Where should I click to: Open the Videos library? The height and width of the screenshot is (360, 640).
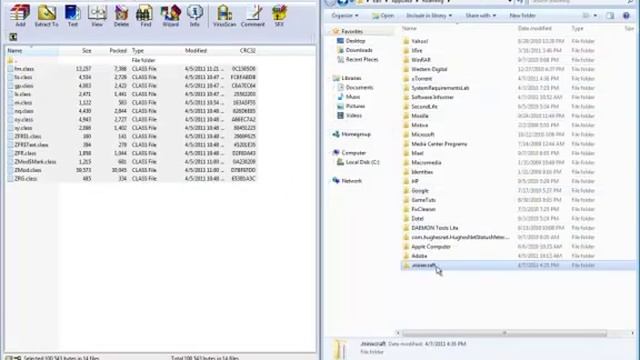pos(349,116)
